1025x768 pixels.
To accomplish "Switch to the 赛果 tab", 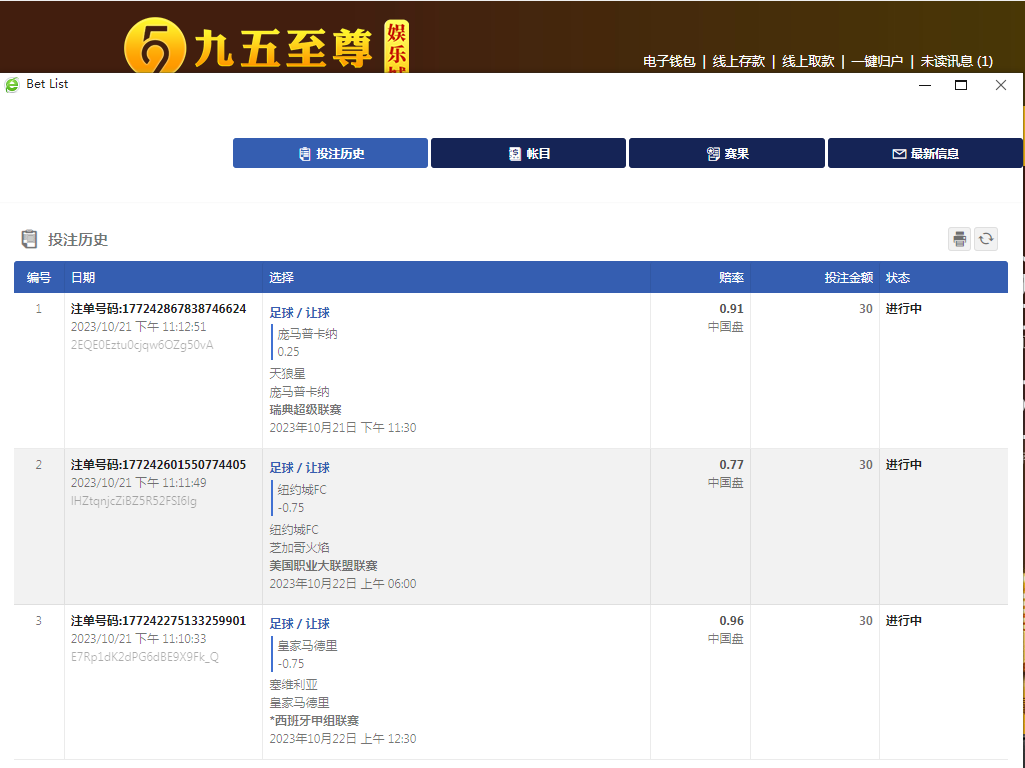I will [727, 154].
